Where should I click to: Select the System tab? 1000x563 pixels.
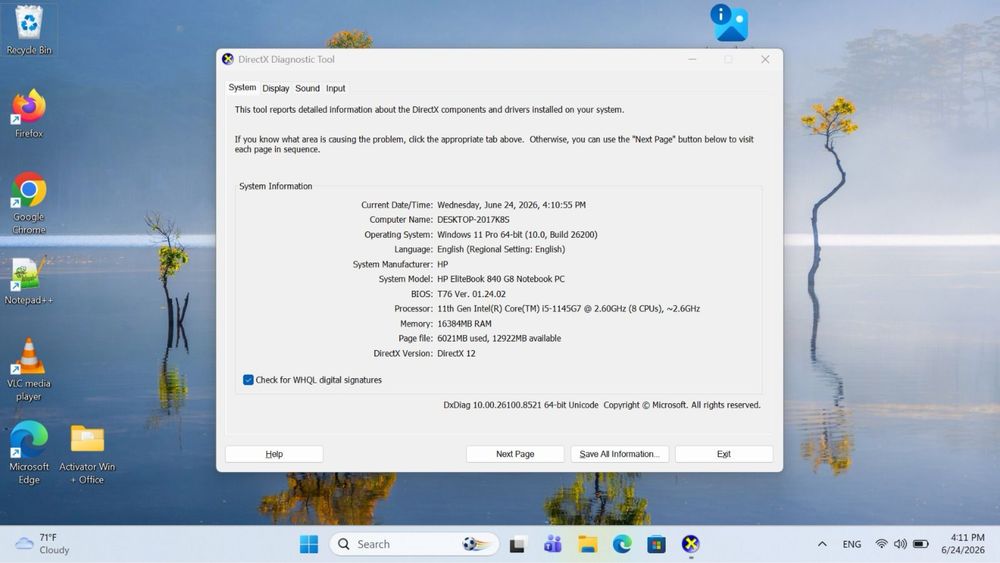click(242, 87)
